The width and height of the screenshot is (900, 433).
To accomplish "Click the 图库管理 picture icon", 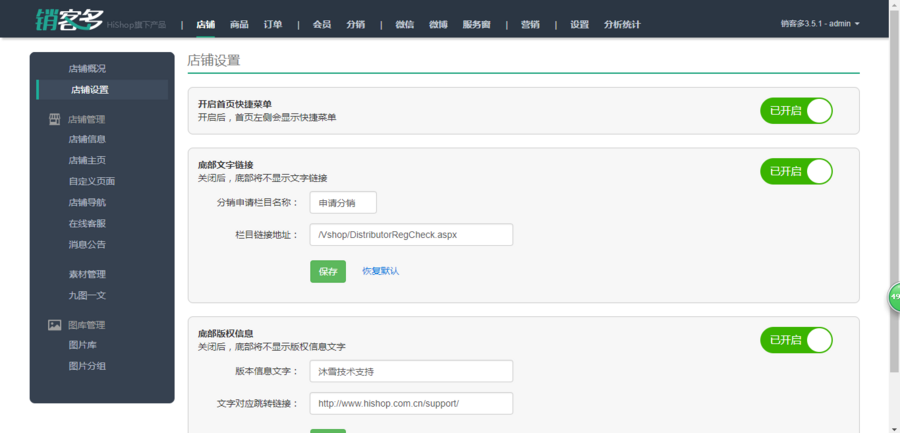I will coord(54,325).
